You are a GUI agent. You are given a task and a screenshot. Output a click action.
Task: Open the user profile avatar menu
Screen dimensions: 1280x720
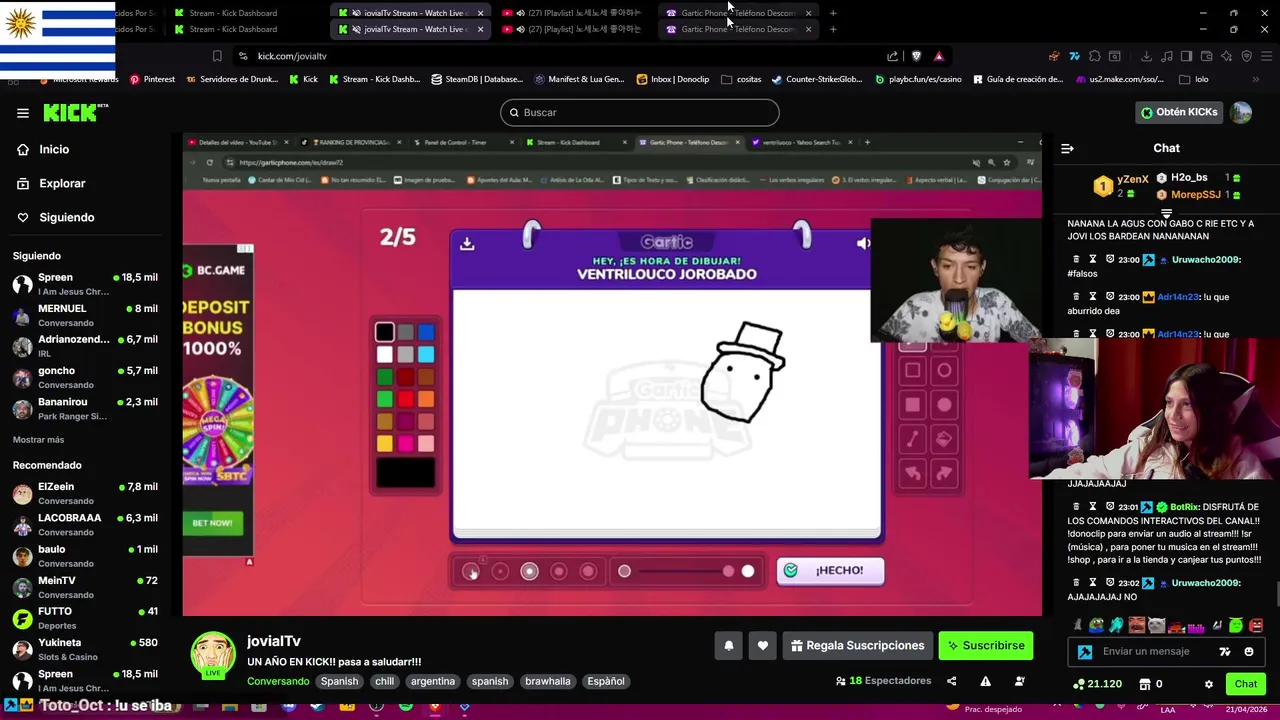(x=1241, y=112)
